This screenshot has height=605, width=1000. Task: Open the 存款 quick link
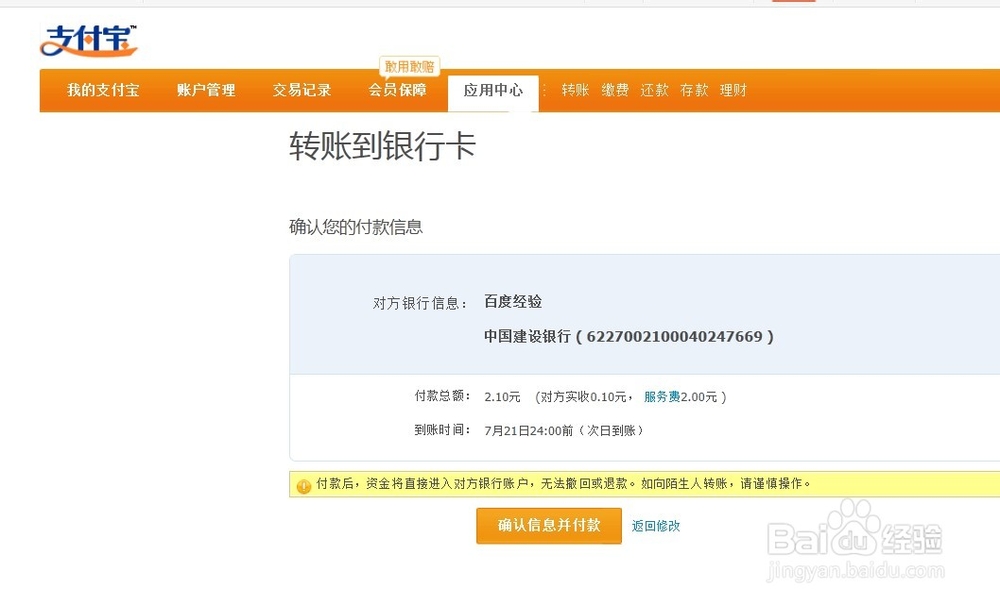[694, 90]
